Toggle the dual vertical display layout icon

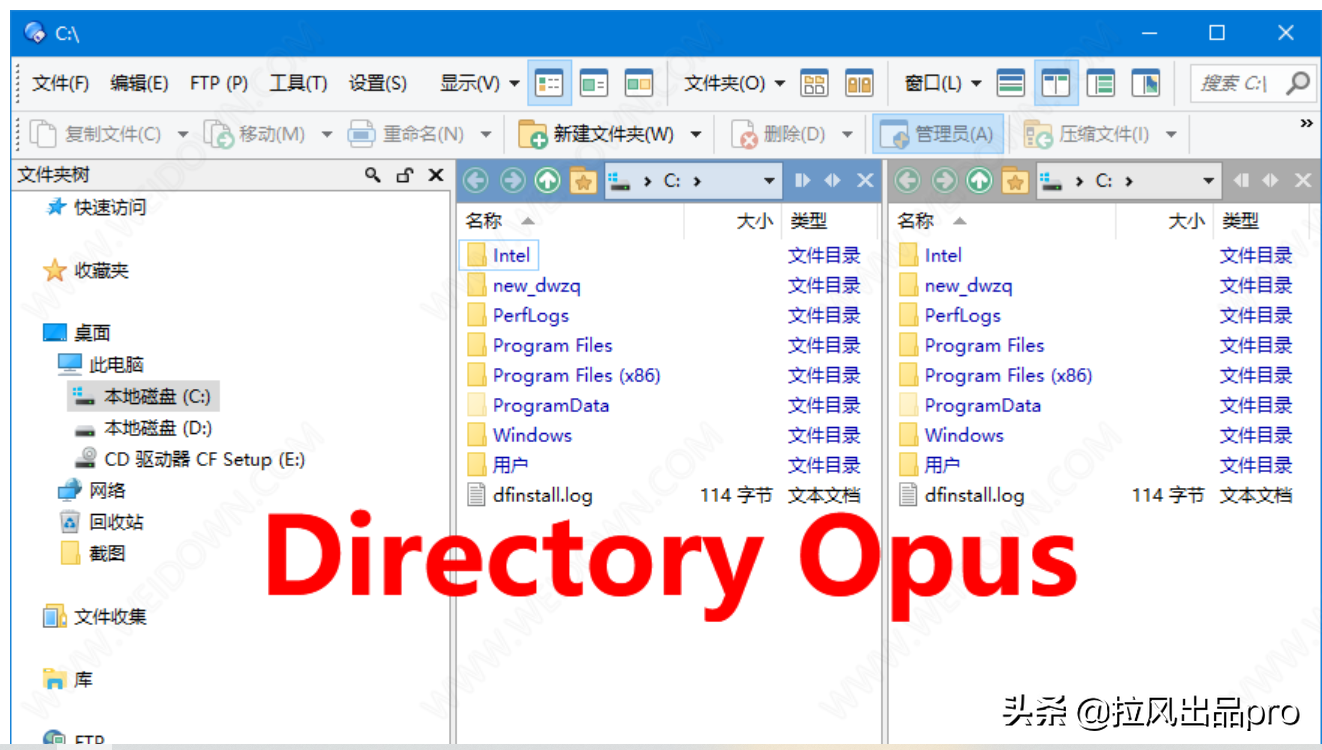tap(1056, 83)
